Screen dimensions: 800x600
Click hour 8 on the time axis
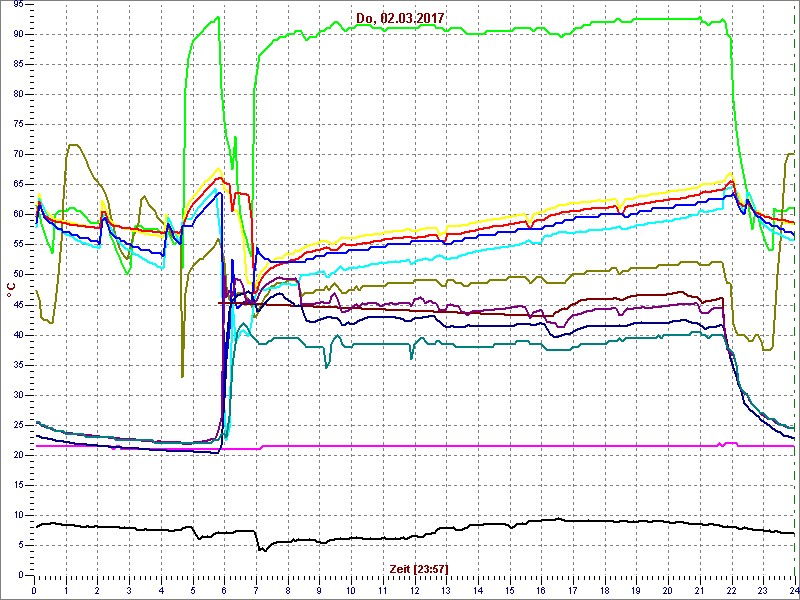(x=288, y=591)
